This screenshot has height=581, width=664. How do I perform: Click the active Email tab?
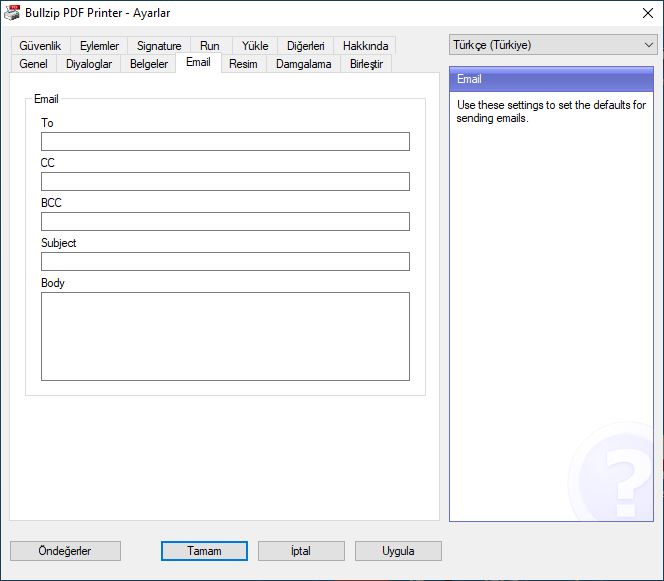pyautogui.click(x=198, y=63)
